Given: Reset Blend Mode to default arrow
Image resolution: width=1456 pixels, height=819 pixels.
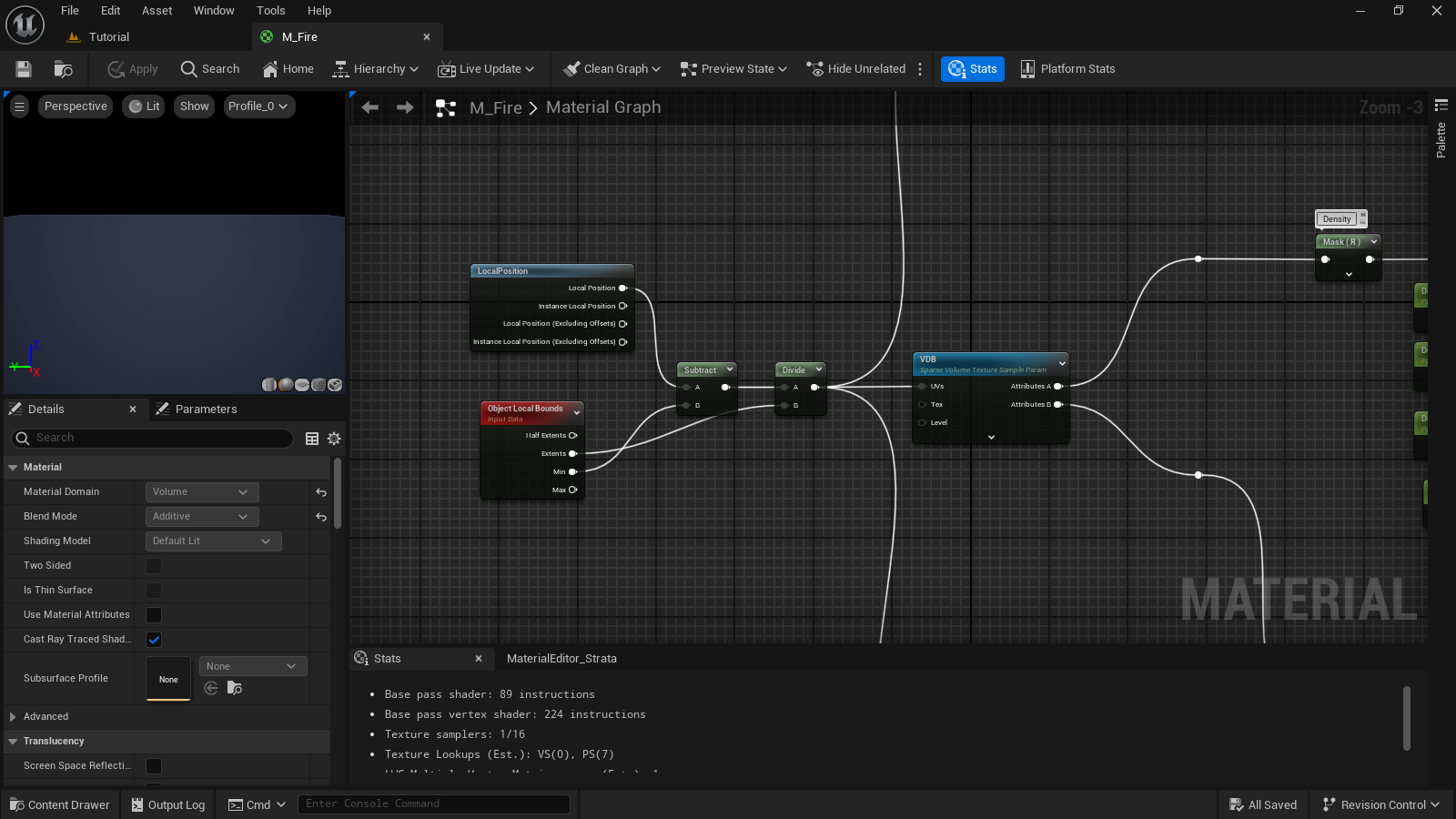Looking at the screenshot, I should click(321, 517).
